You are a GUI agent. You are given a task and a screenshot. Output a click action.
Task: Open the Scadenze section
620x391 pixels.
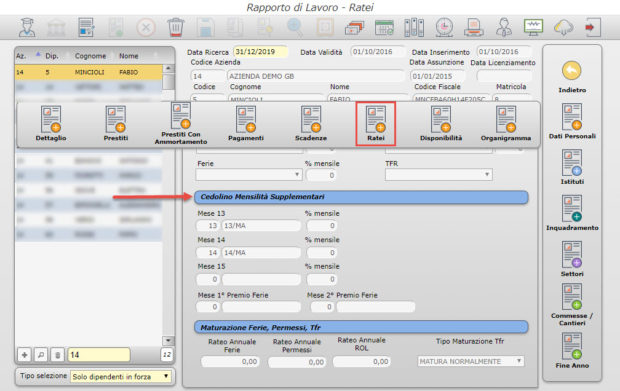pyautogui.click(x=311, y=123)
